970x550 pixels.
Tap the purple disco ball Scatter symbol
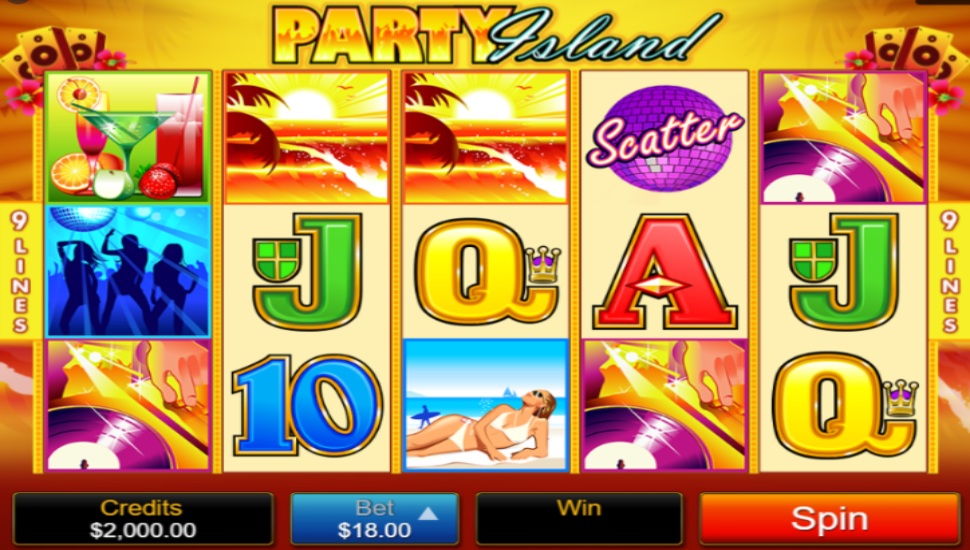[665, 137]
